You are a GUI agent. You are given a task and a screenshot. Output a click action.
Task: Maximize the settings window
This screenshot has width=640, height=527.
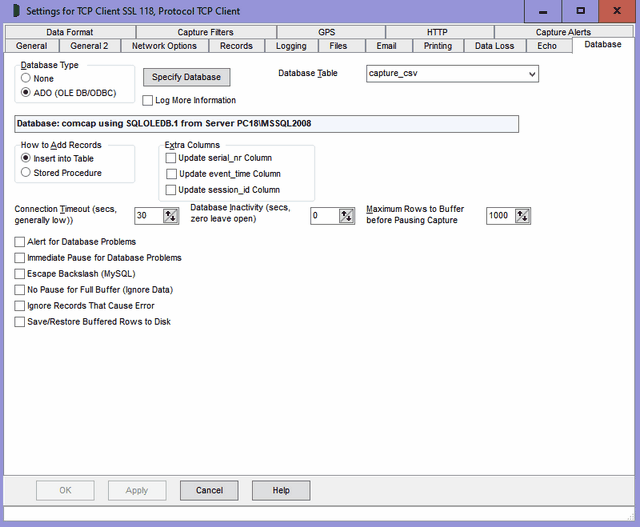click(x=580, y=11)
